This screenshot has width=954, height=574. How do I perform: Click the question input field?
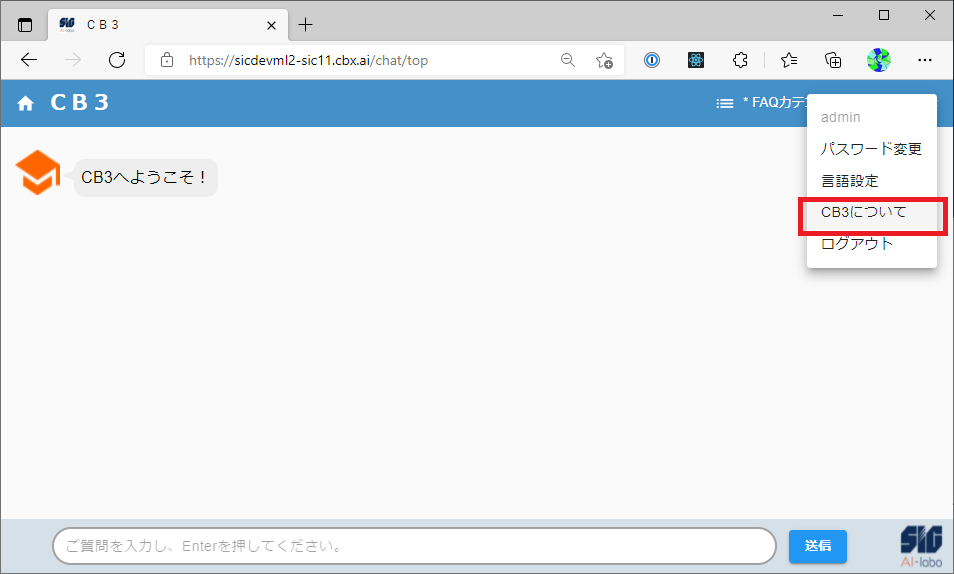[x=414, y=546]
